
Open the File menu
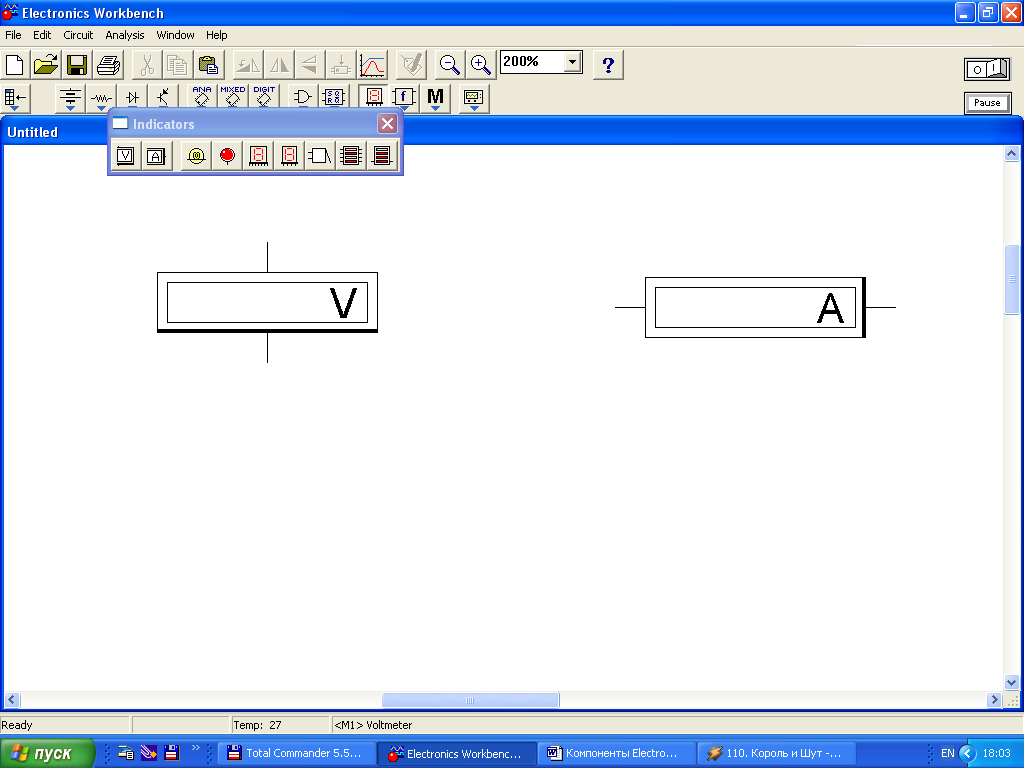13,35
